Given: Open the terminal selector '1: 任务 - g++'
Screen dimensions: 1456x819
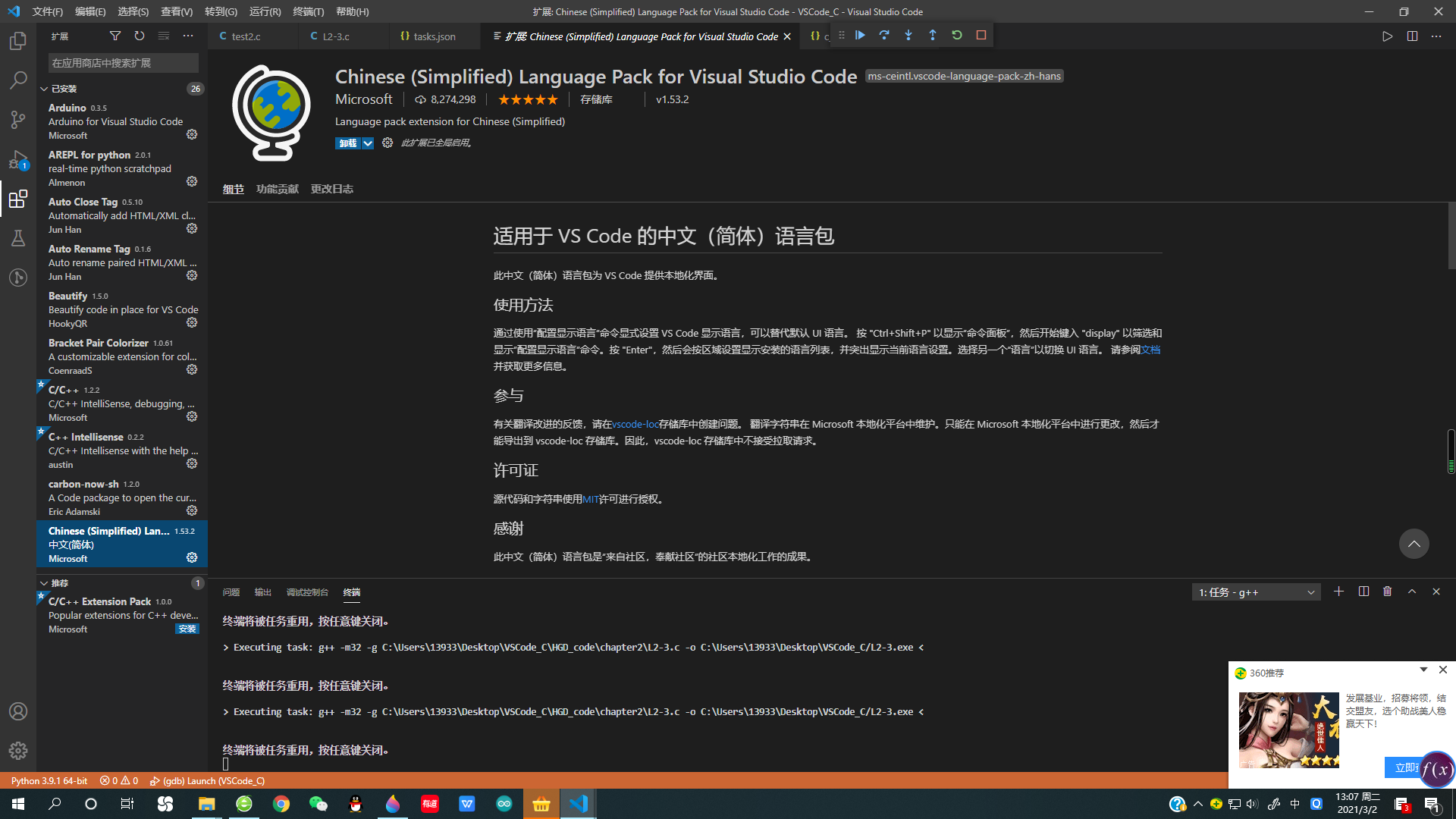Looking at the screenshot, I should point(1257,592).
